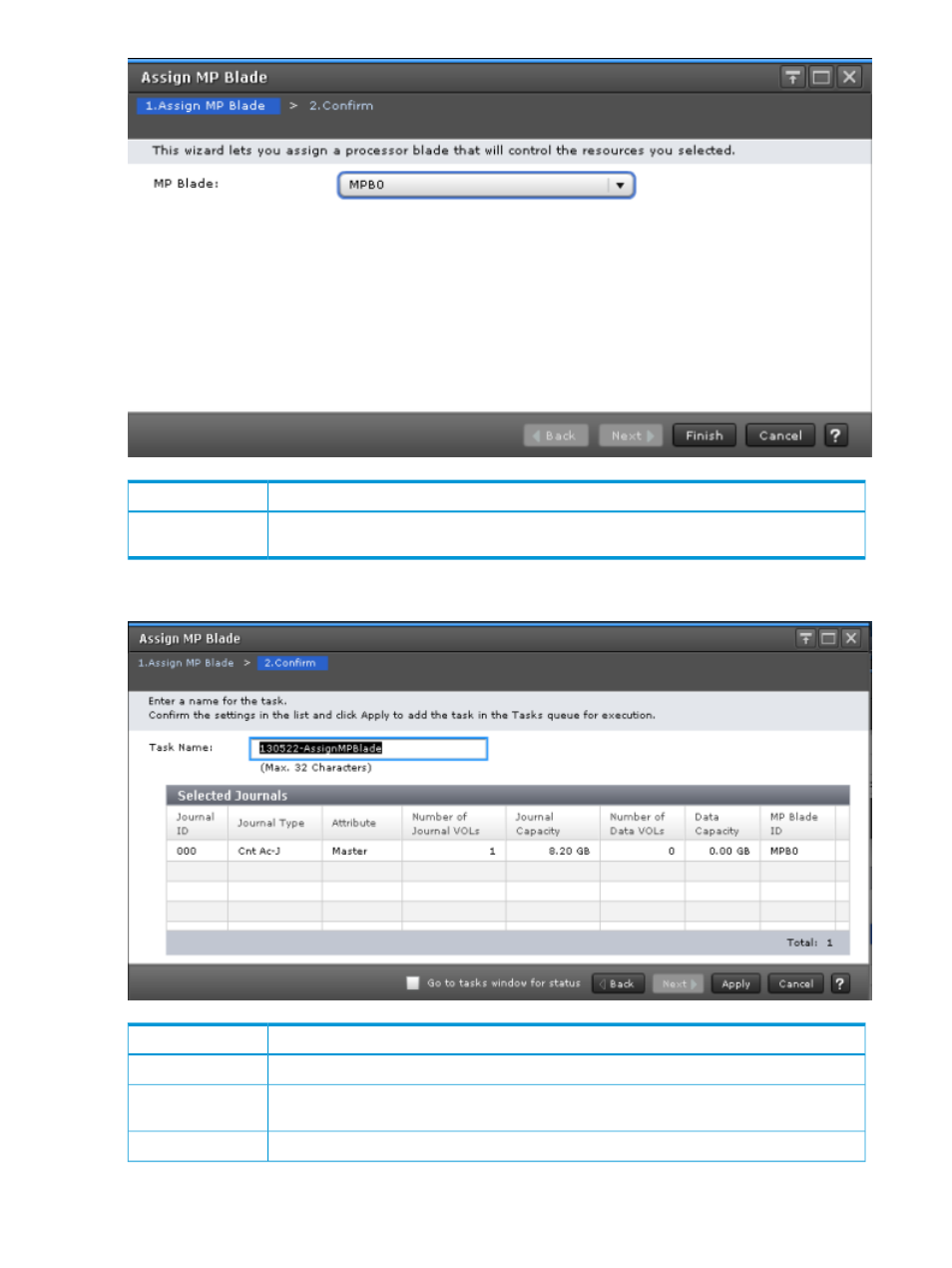Select highlighted step 2.Confirm in lower wizard
This screenshot has width=952, height=1268.
291,663
